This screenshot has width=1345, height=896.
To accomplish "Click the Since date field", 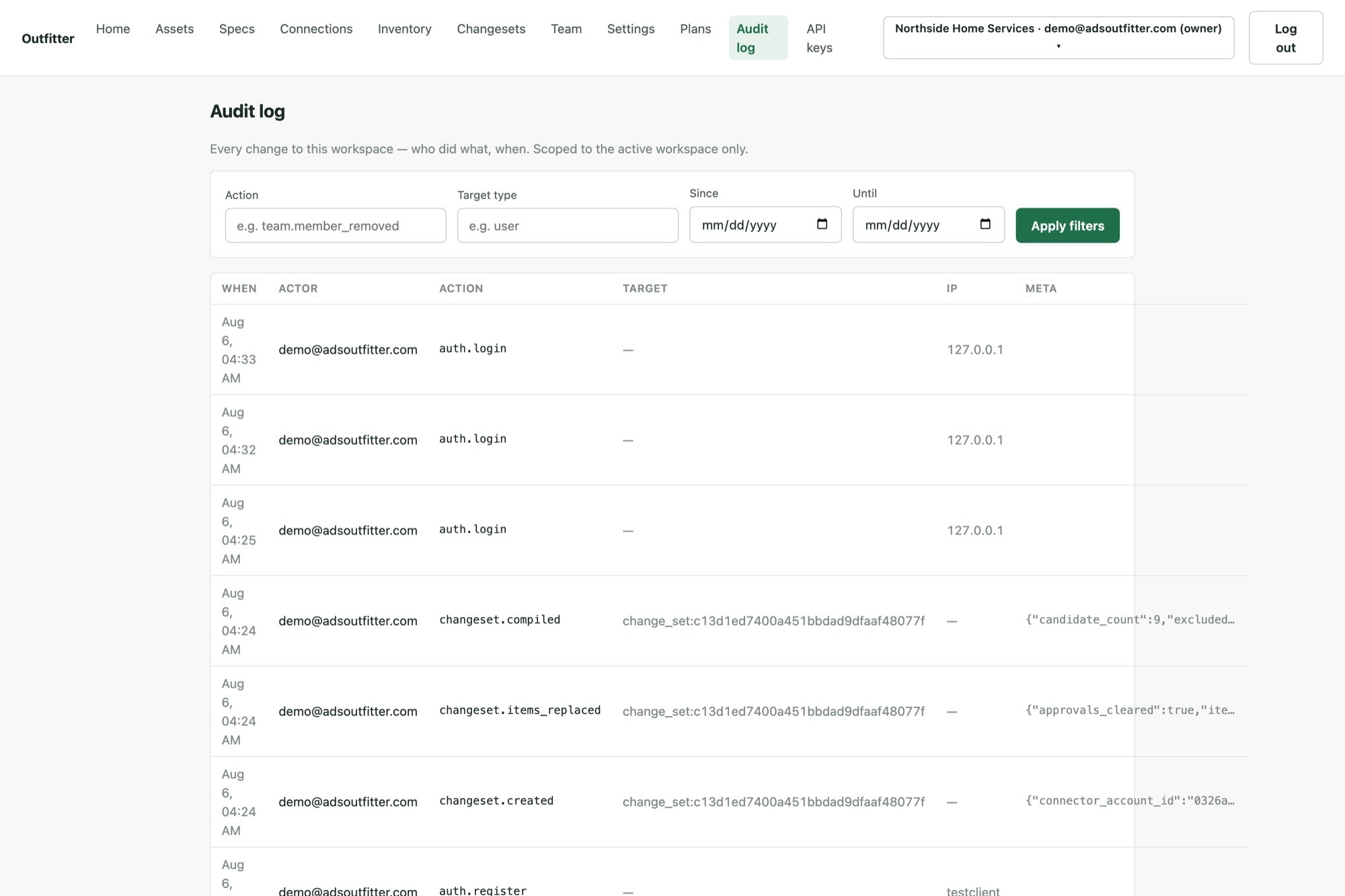I will click(765, 225).
